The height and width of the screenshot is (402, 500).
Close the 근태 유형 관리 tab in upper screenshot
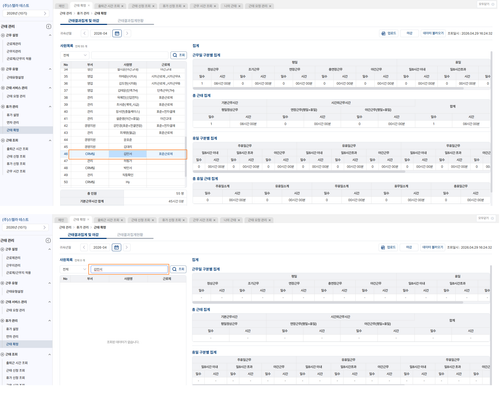pos(270,6)
